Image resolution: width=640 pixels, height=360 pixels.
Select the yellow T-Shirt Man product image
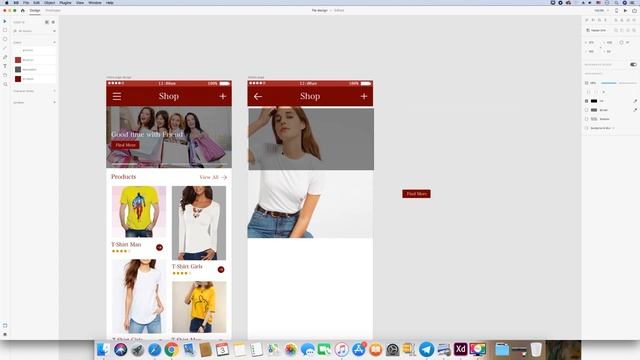139,211
